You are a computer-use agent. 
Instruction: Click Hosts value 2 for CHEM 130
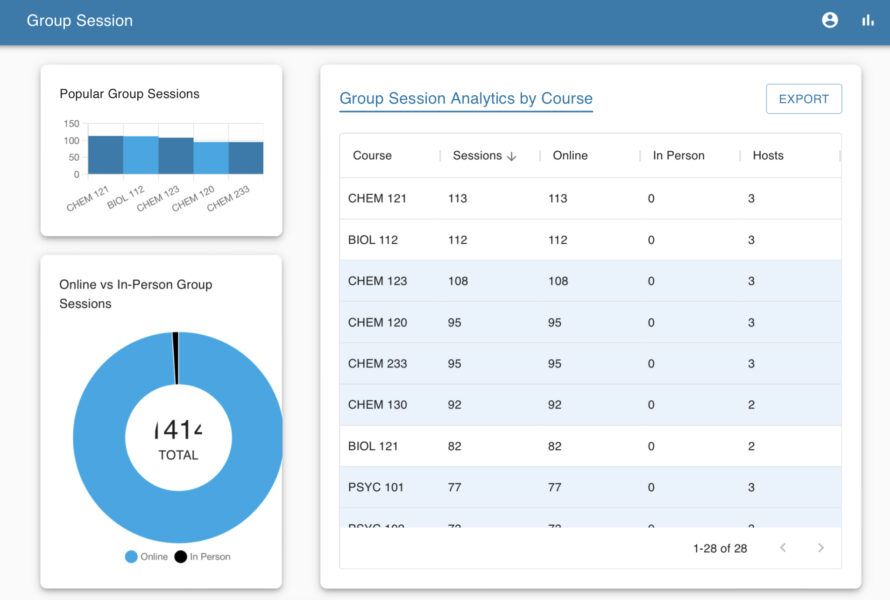point(751,405)
